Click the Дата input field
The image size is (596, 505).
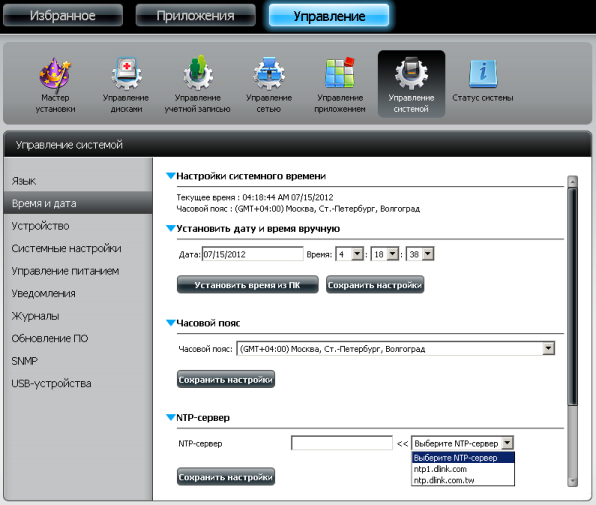tap(252, 254)
